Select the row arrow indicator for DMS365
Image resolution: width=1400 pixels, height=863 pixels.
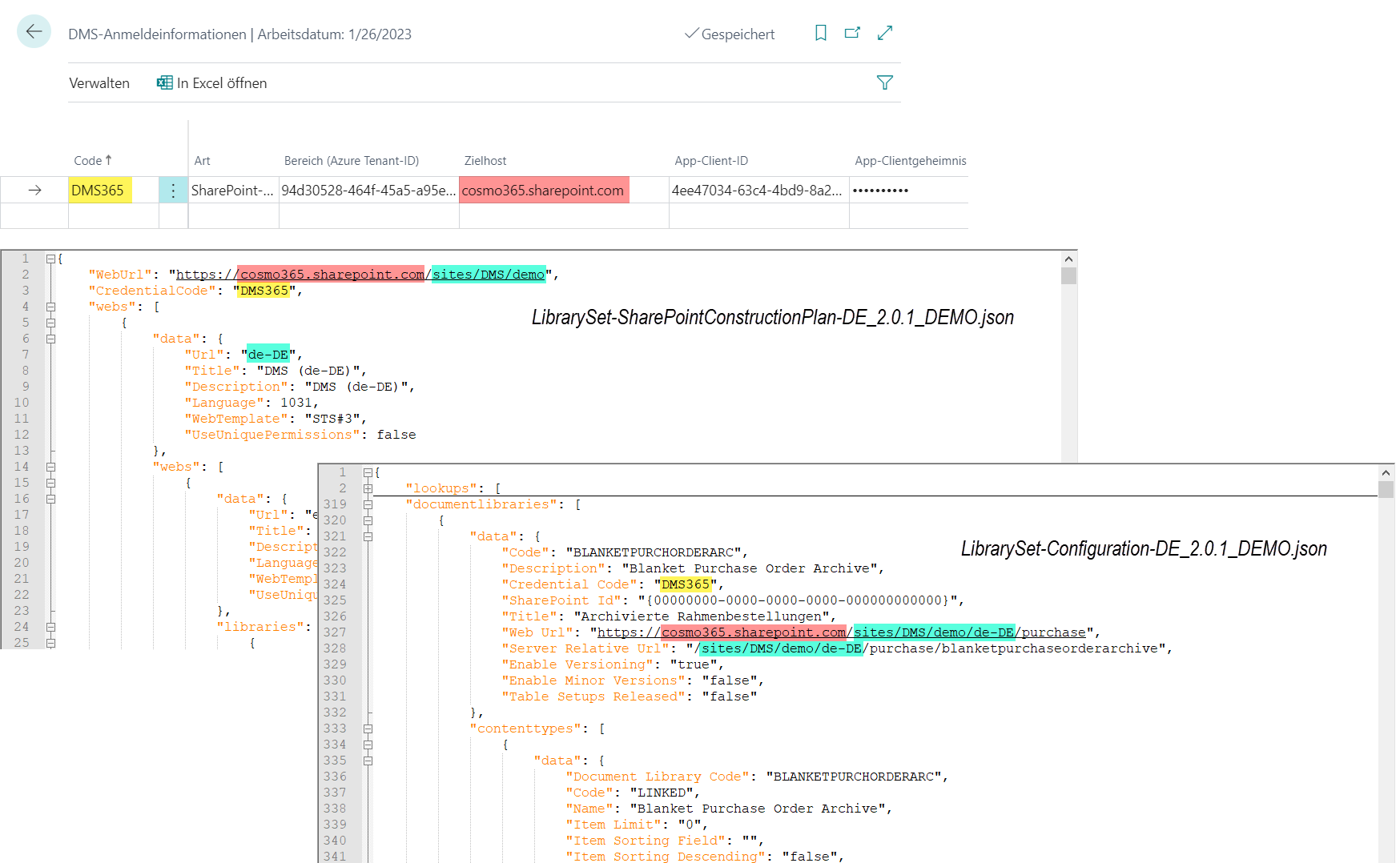[x=34, y=191]
